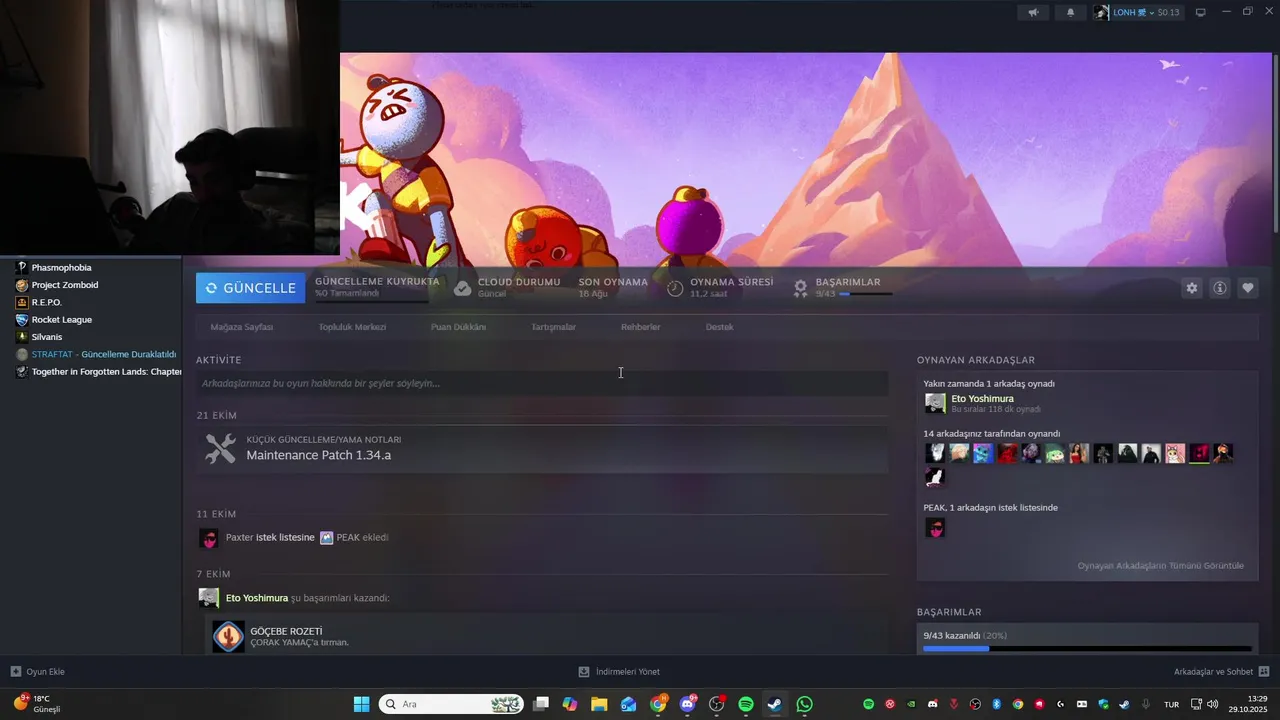This screenshot has width=1280, height=720.
Task: Click the header achievements progress bar
Action: coord(866,294)
